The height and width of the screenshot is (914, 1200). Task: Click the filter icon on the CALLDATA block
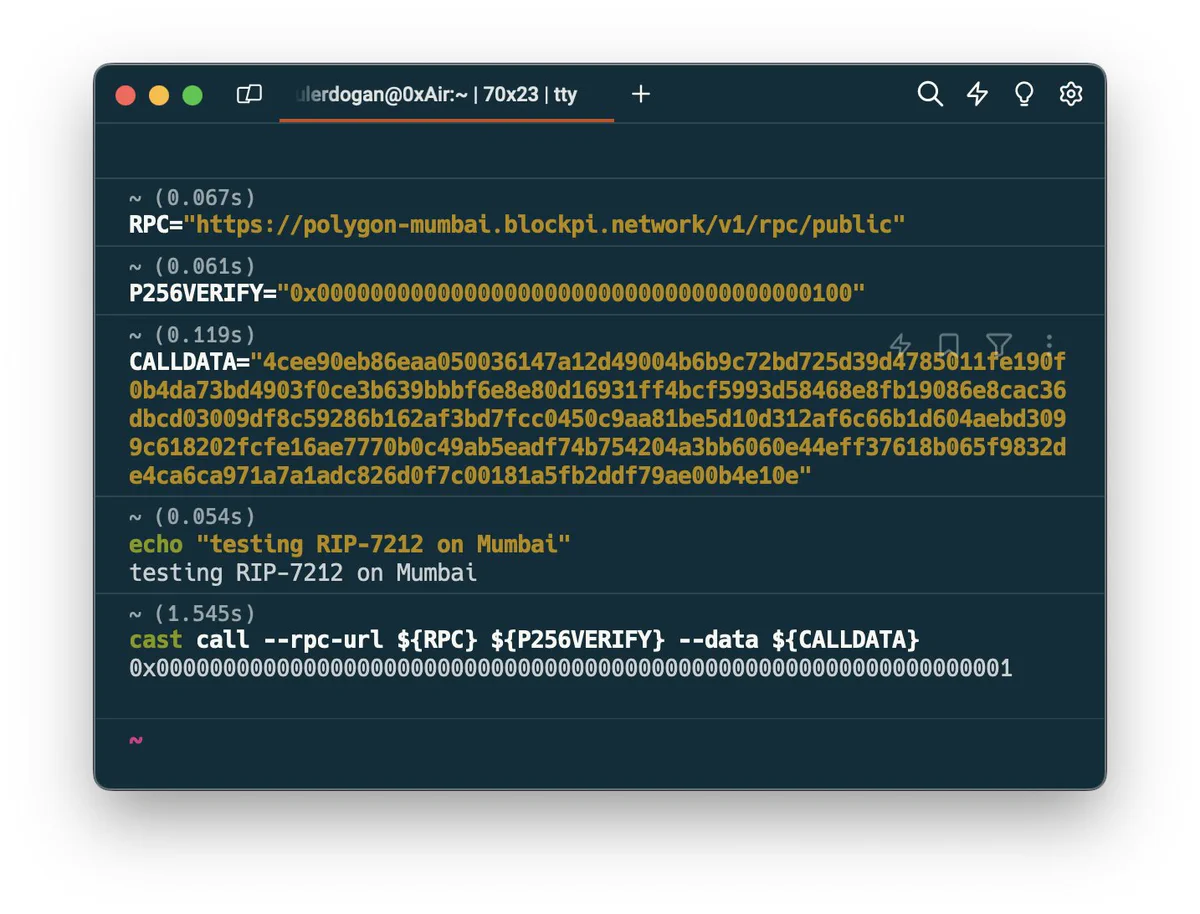(x=998, y=346)
